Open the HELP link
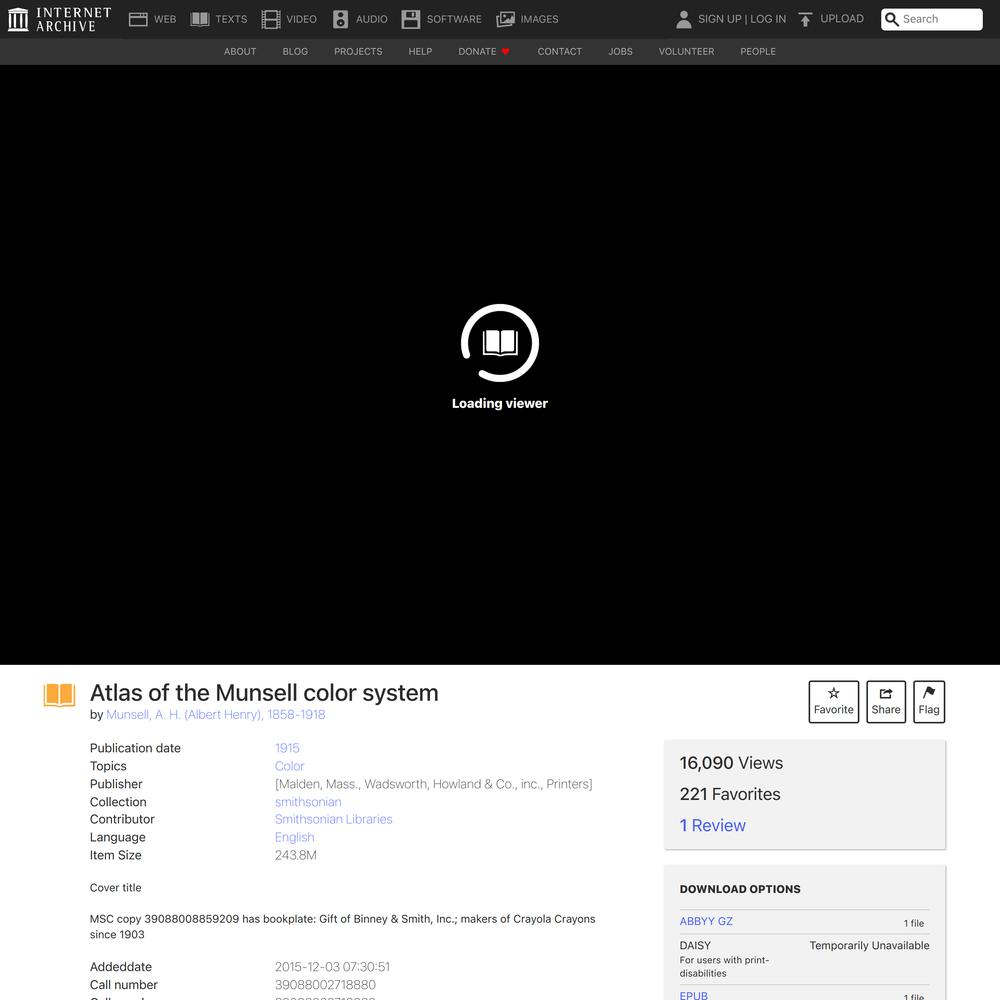The height and width of the screenshot is (1000, 1000). pos(420,52)
